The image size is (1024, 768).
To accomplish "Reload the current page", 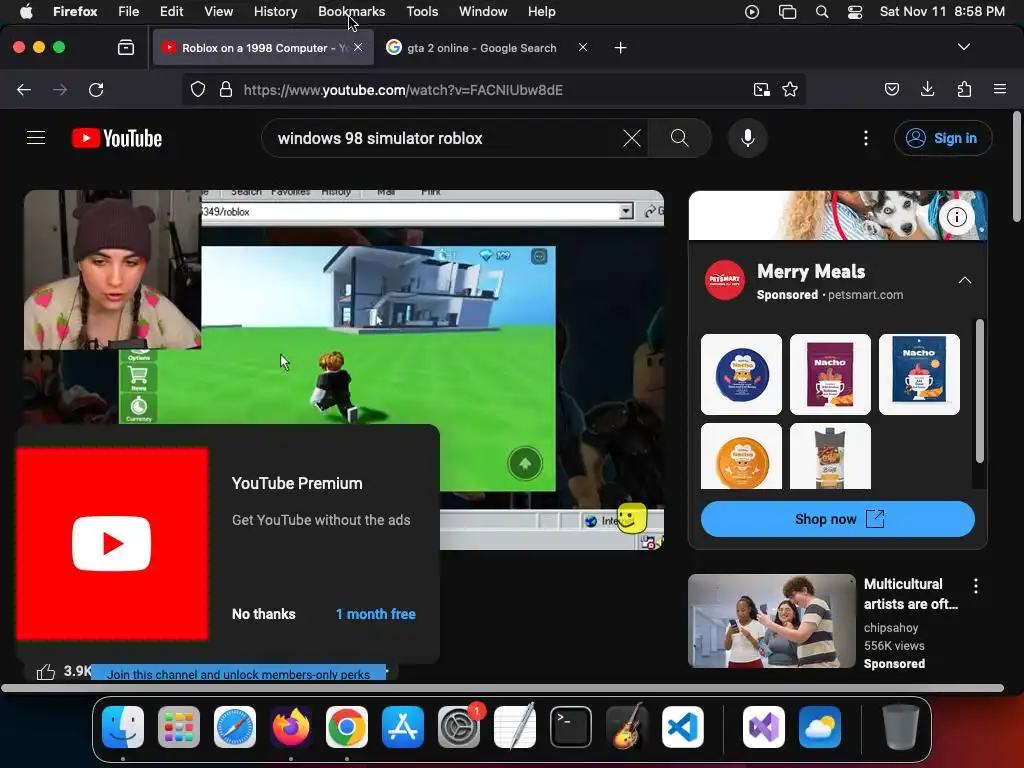I will click(x=96, y=90).
